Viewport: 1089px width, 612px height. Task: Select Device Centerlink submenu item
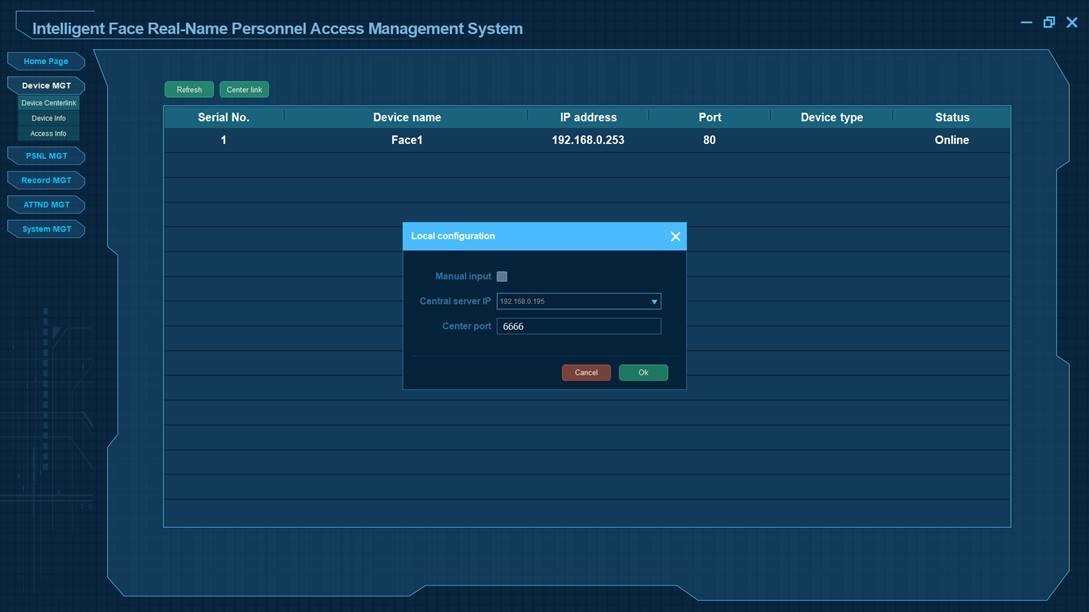48,103
